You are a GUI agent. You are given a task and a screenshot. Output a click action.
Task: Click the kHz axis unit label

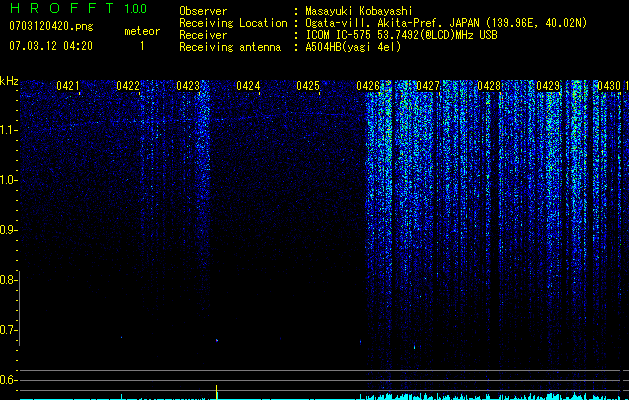[x=9, y=81]
